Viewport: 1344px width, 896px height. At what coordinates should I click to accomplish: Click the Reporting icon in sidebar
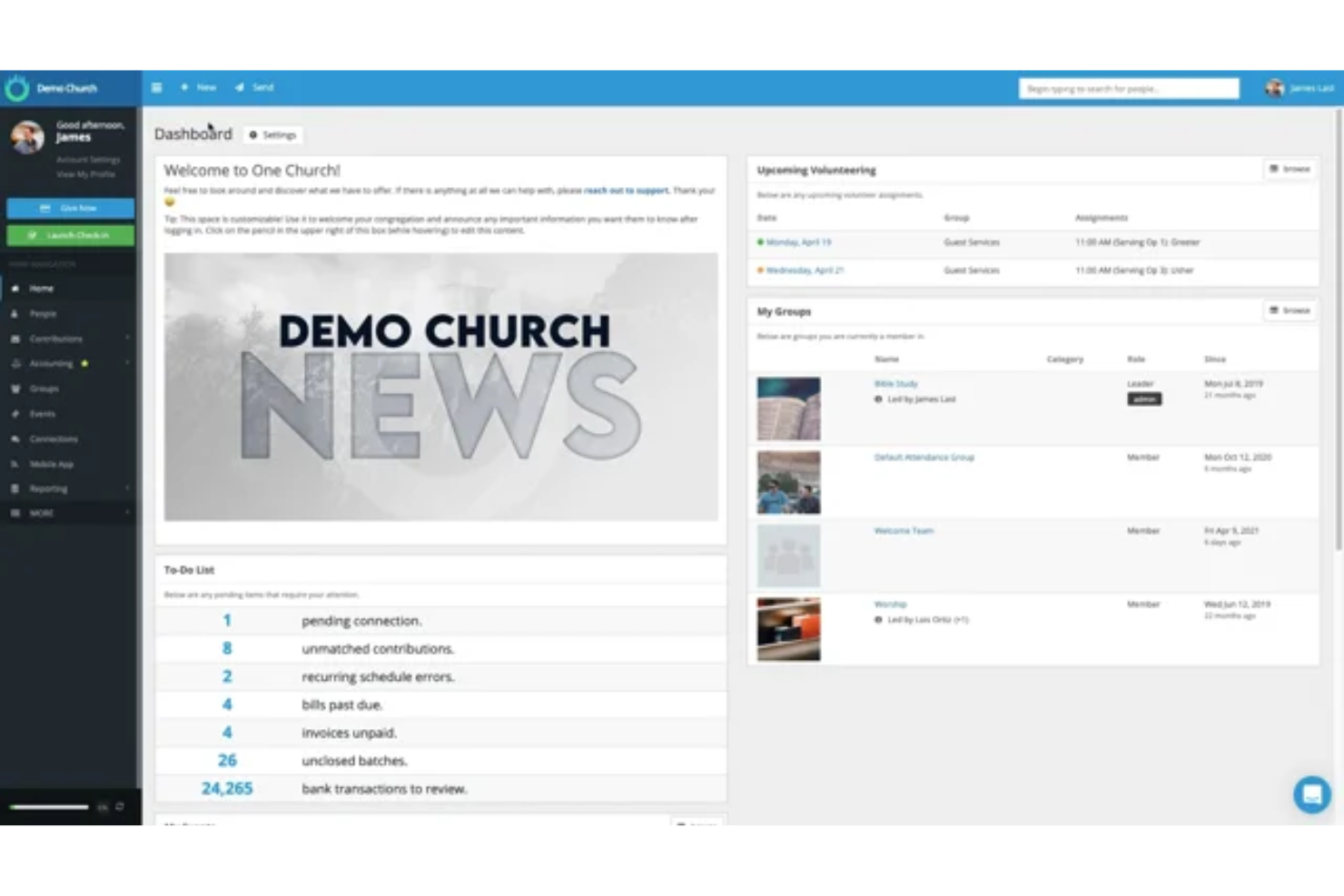tap(15, 488)
